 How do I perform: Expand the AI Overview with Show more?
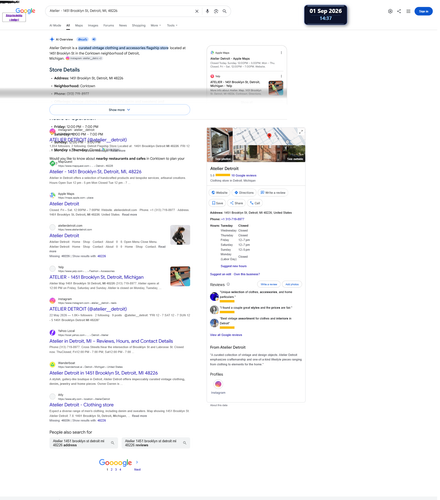tap(120, 110)
